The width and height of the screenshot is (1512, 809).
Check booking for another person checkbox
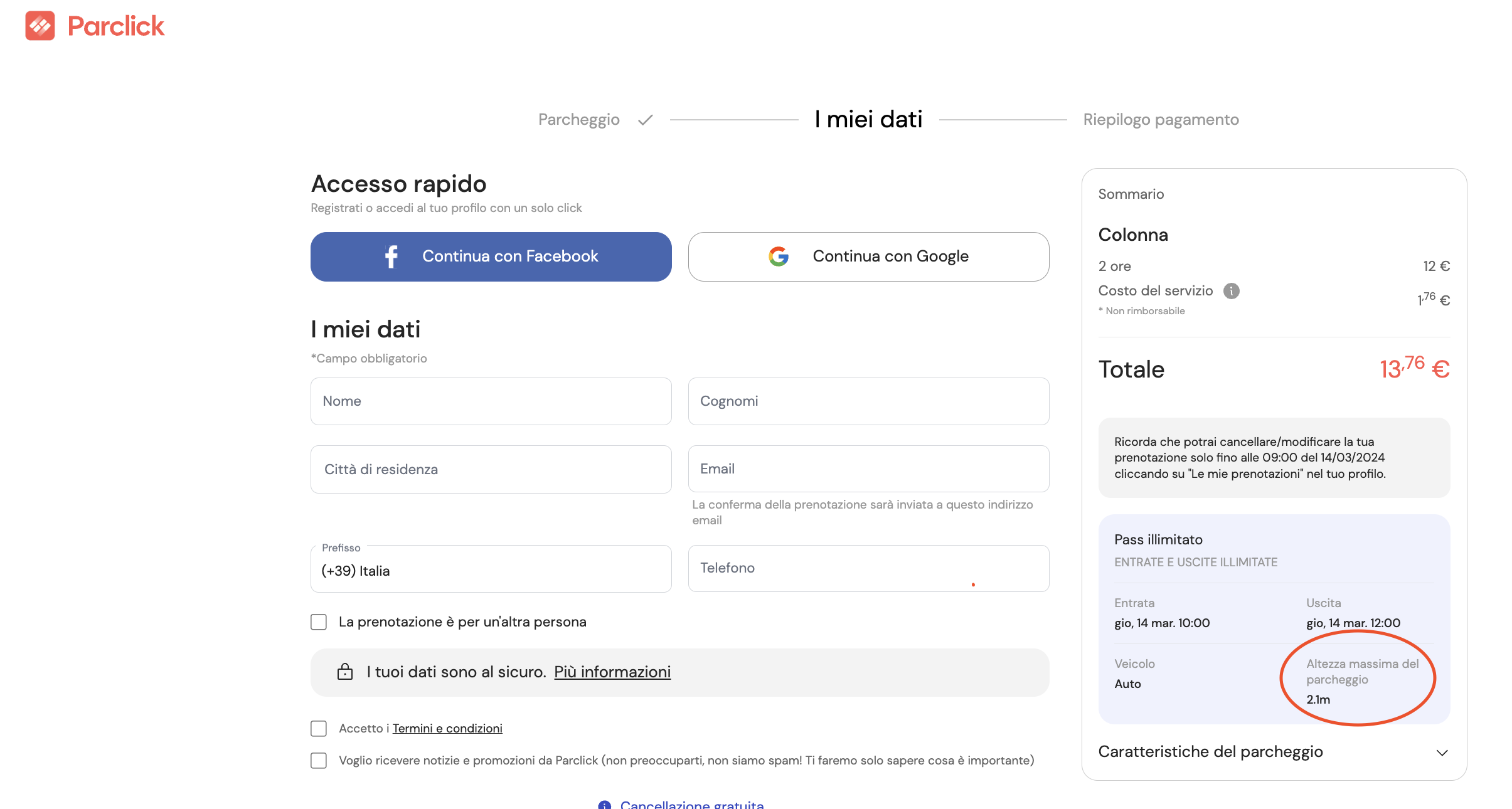click(319, 622)
